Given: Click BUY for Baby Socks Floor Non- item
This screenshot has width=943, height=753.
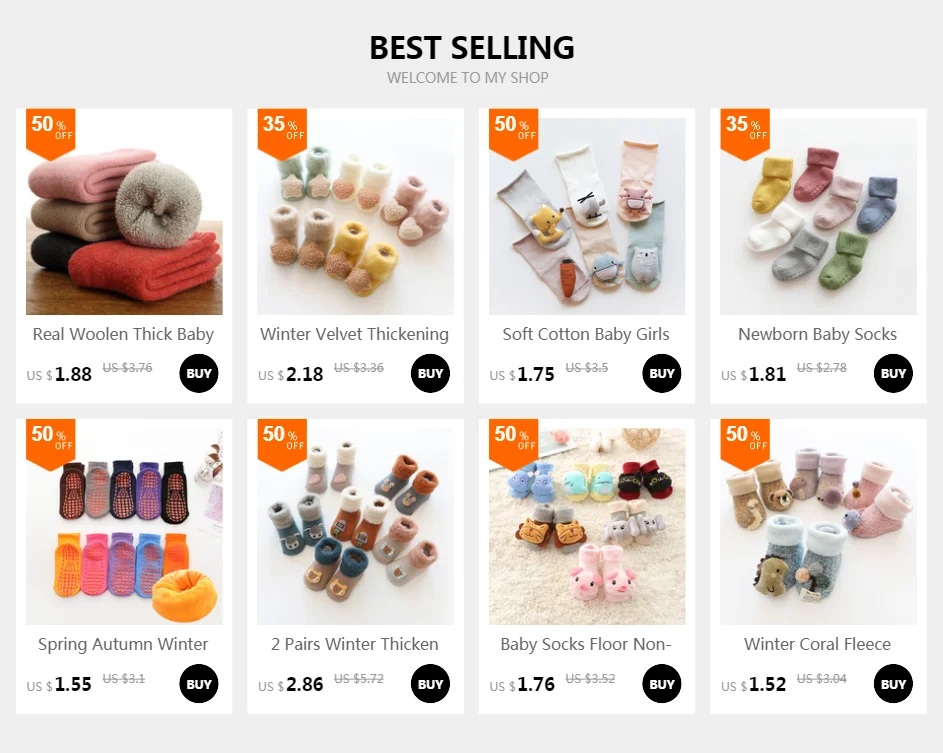Looking at the screenshot, I should [x=662, y=684].
